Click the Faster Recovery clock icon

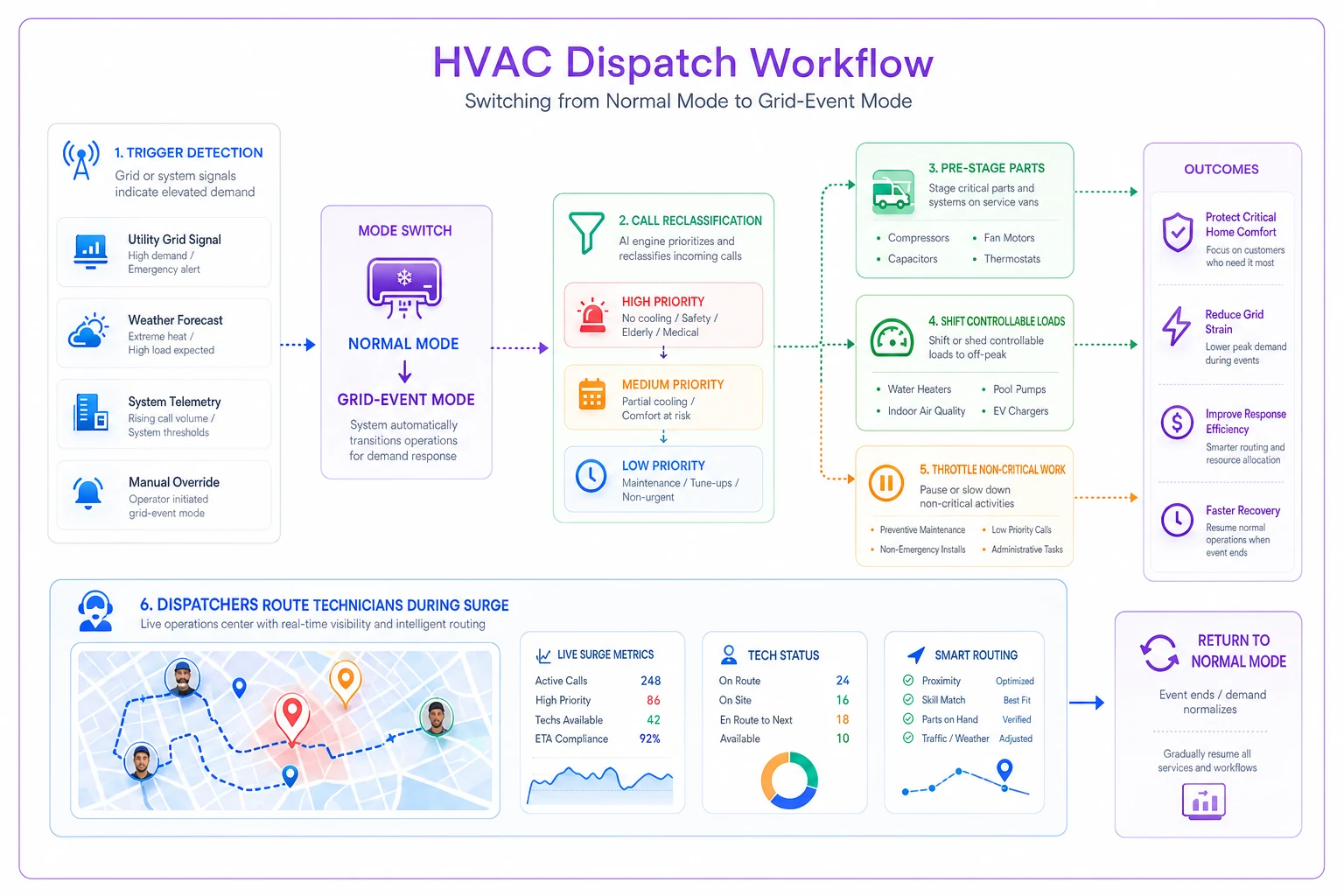pos(1177,520)
